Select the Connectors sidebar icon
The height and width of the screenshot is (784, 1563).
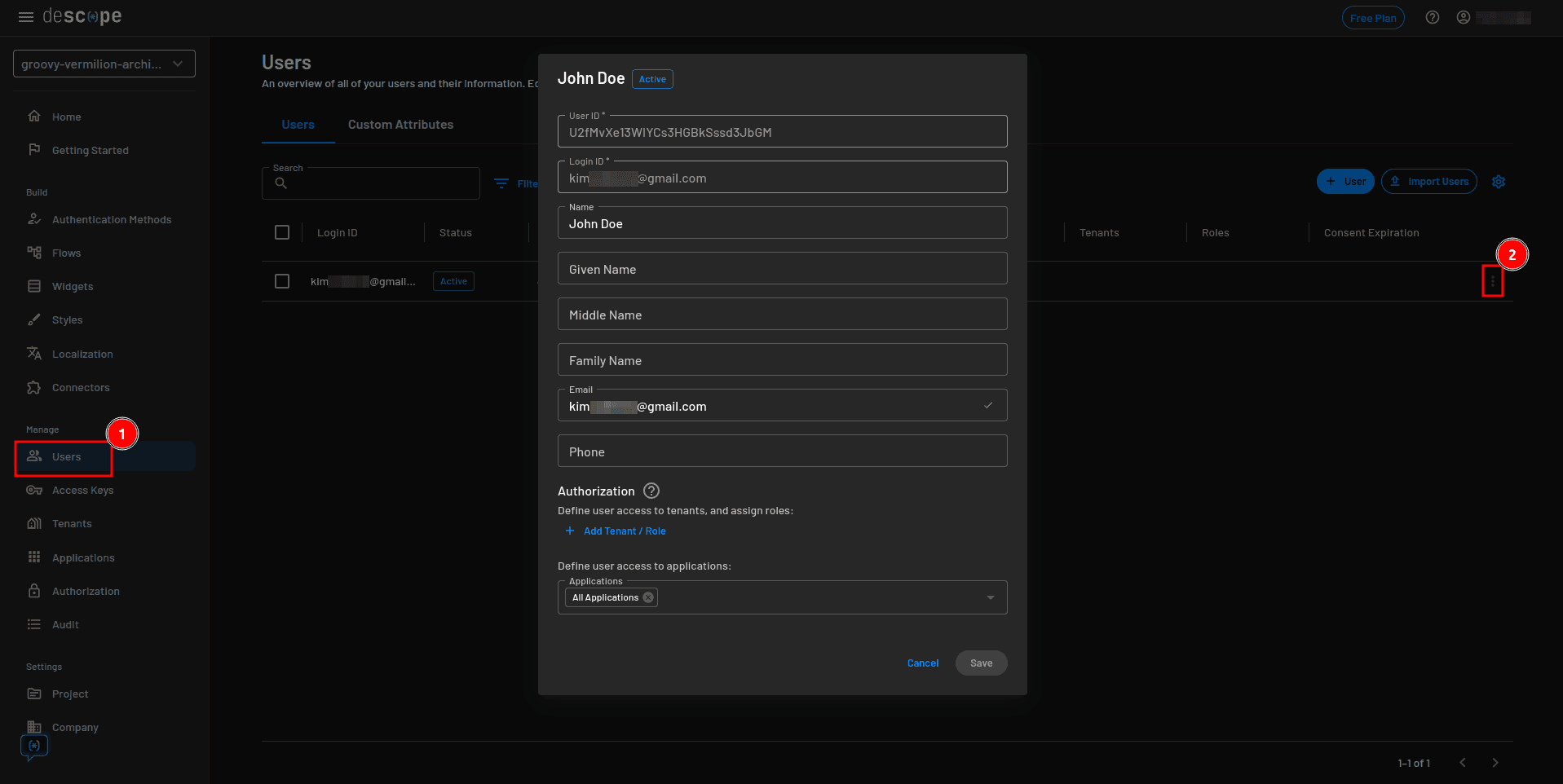point(36,387)
